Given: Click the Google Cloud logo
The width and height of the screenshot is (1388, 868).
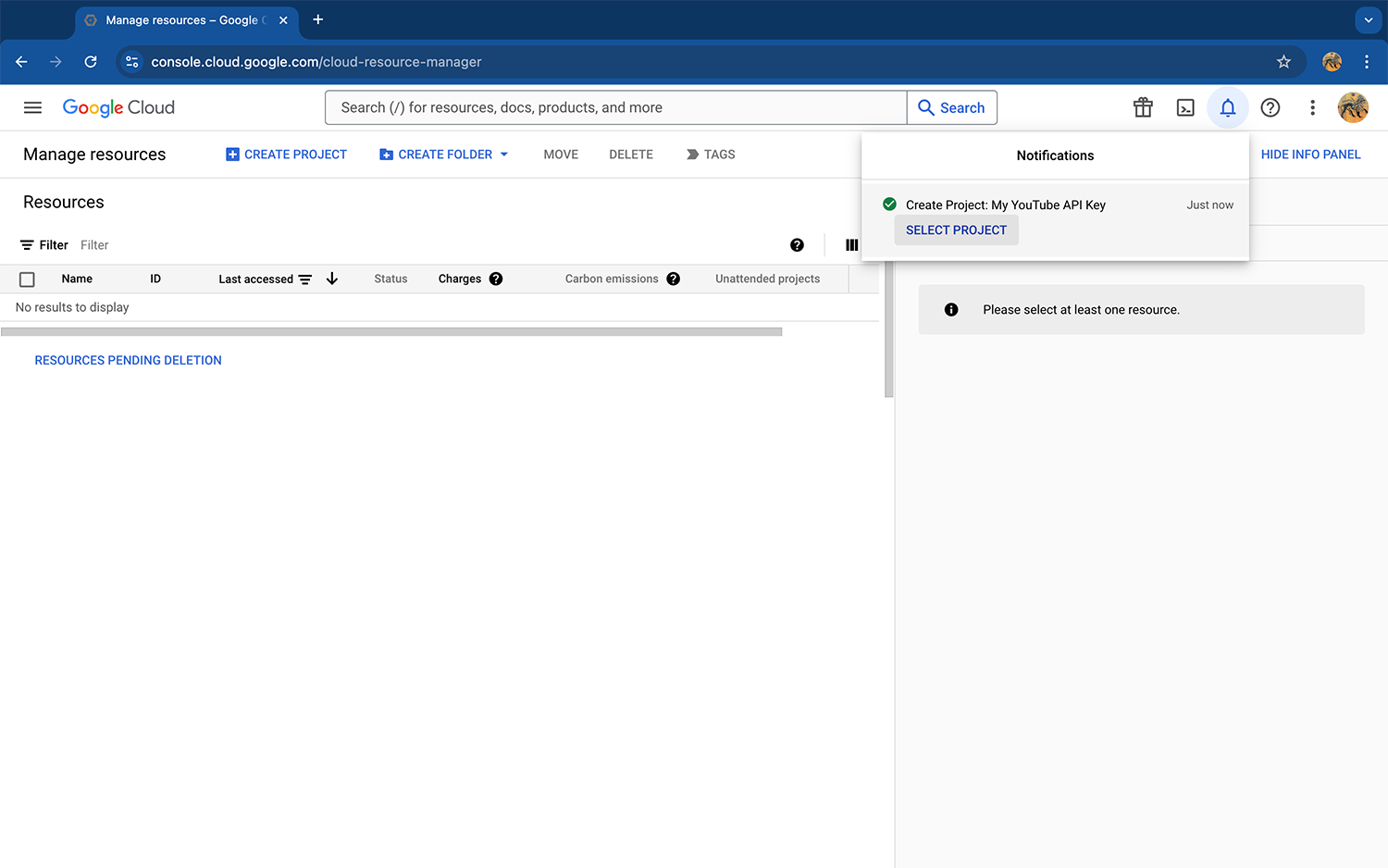Looking at the screenshot, I should [118, 107].
